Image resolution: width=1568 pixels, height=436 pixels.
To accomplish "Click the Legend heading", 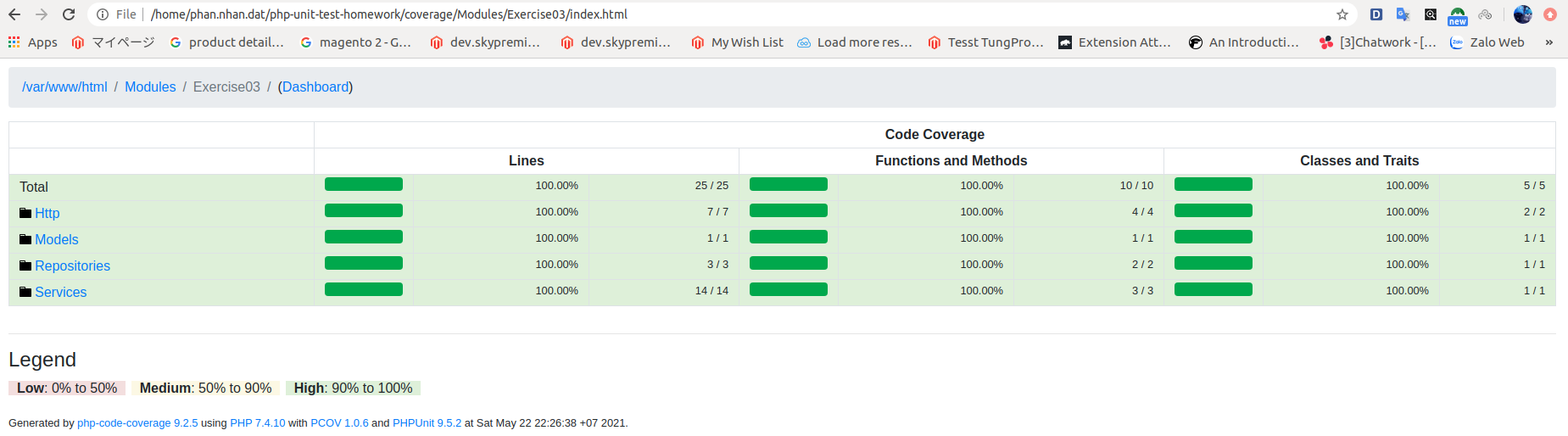I will [x=42, y=360].
